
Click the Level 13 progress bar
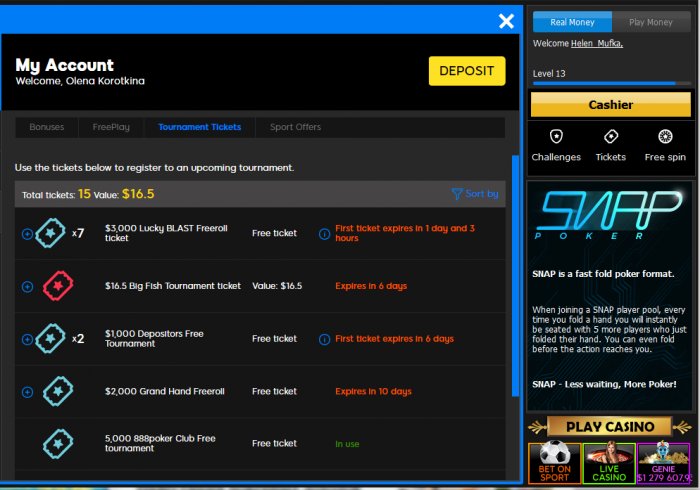click(x=612, y=83)
